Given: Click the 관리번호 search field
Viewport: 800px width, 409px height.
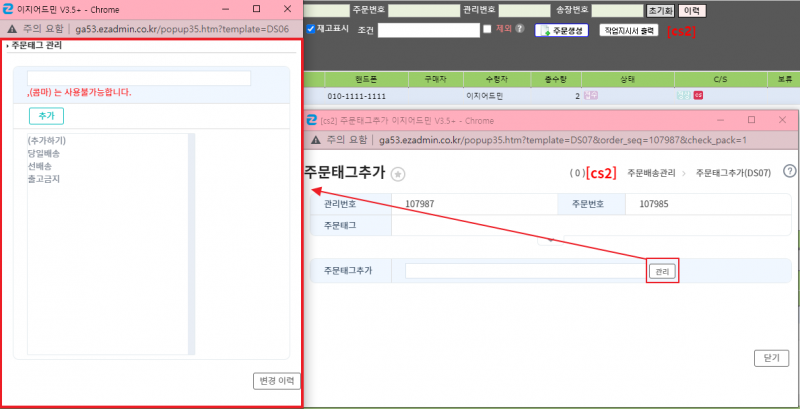Looking at the screenshot, I should [524, 10].
